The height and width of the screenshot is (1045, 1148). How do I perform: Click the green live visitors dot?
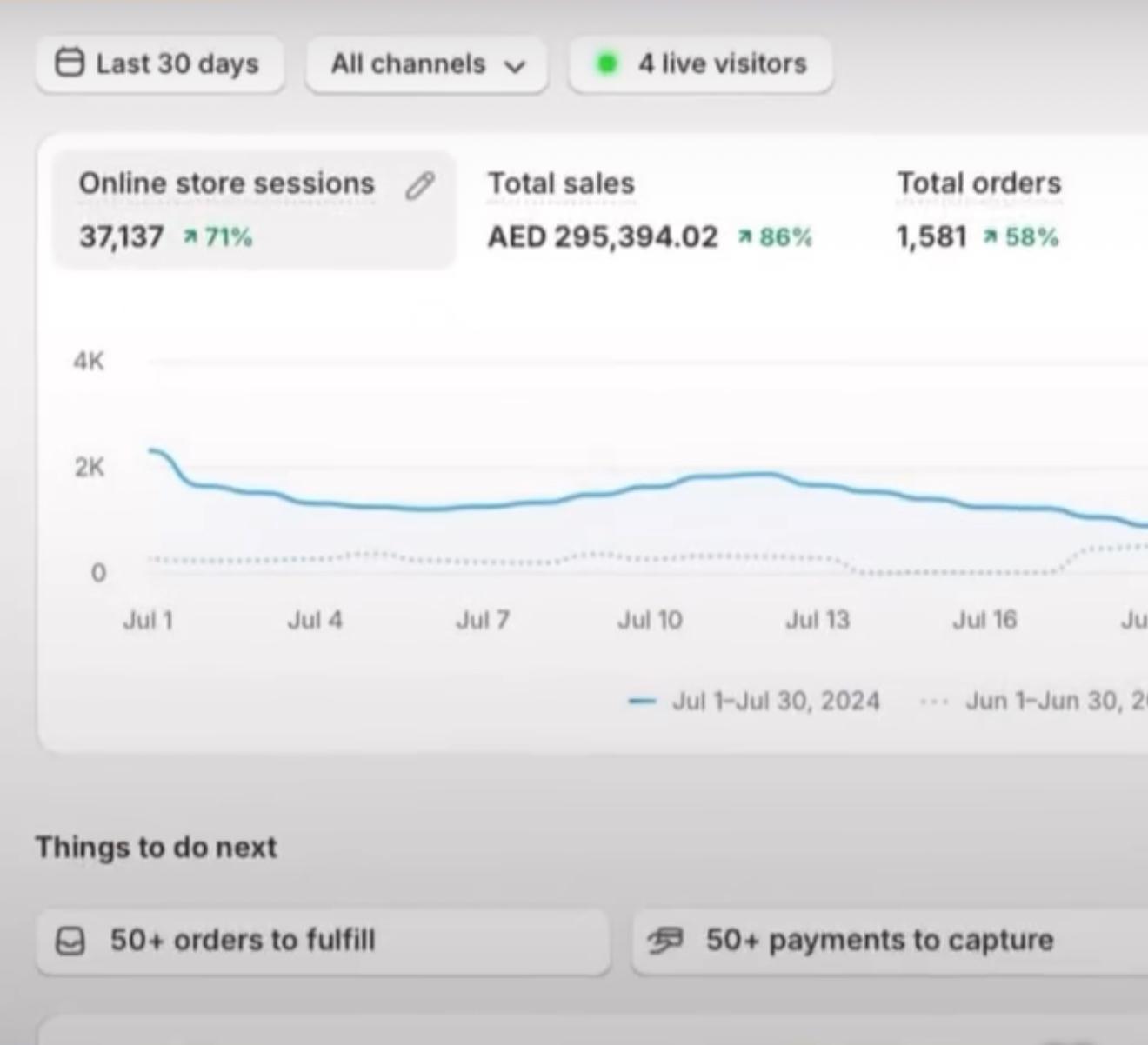point(607,63)
